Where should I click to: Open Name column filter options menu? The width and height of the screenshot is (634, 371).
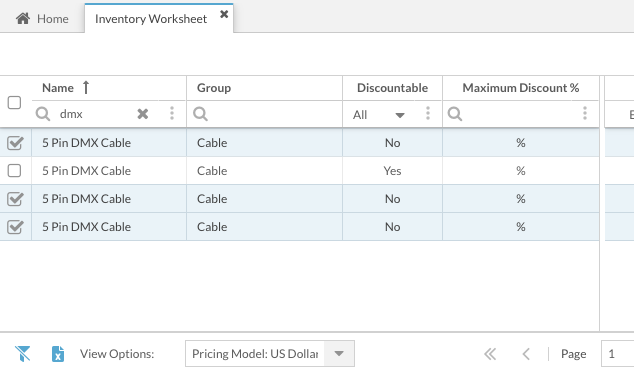(x=172, y=113)
